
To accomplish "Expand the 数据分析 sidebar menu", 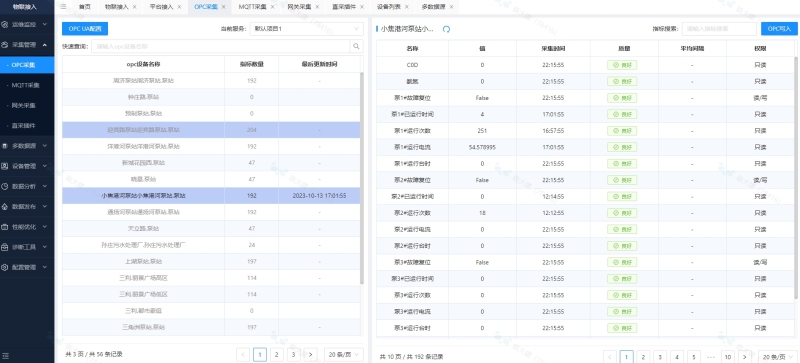I will [x=45, y=186].
